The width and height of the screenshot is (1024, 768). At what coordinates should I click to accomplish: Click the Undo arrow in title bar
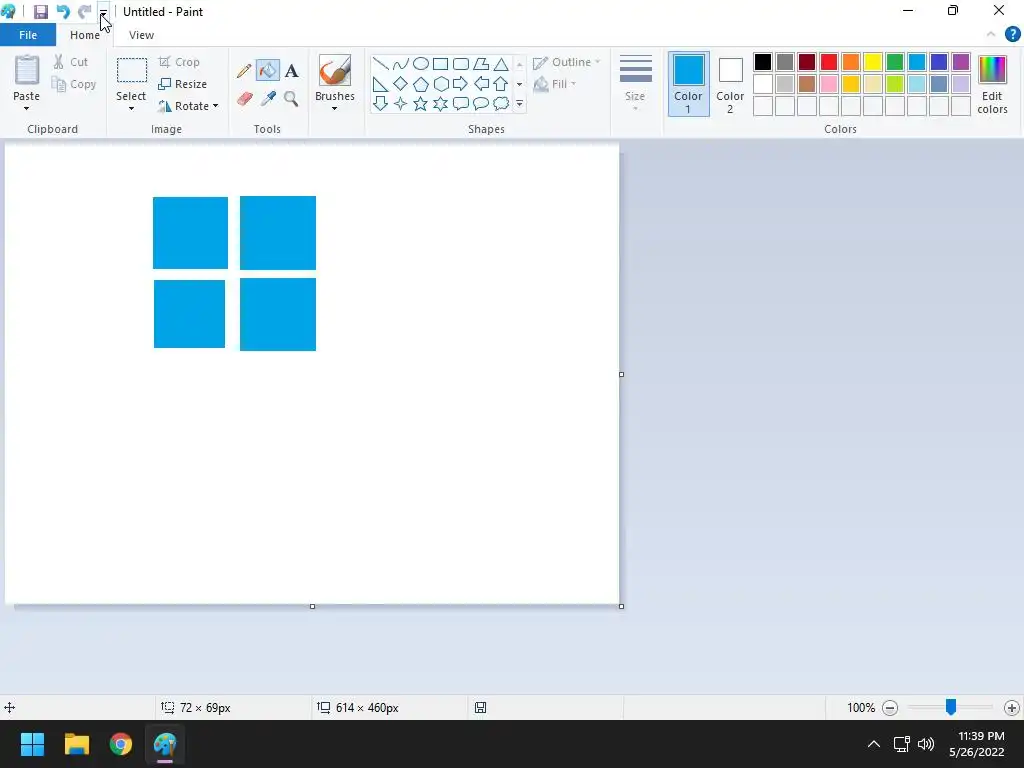(63, 12)
